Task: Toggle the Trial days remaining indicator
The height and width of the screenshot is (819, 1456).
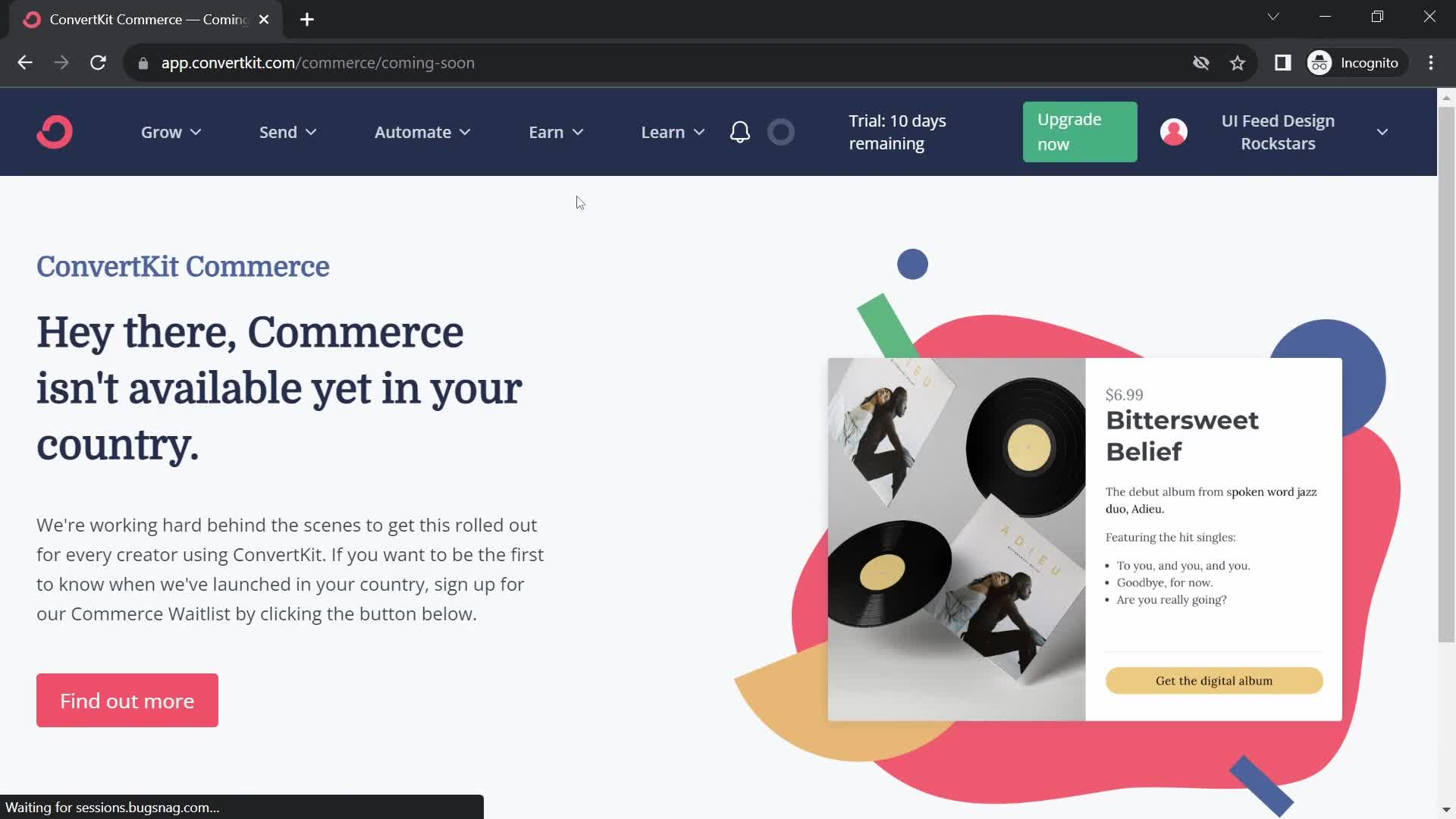Action: 897,131
